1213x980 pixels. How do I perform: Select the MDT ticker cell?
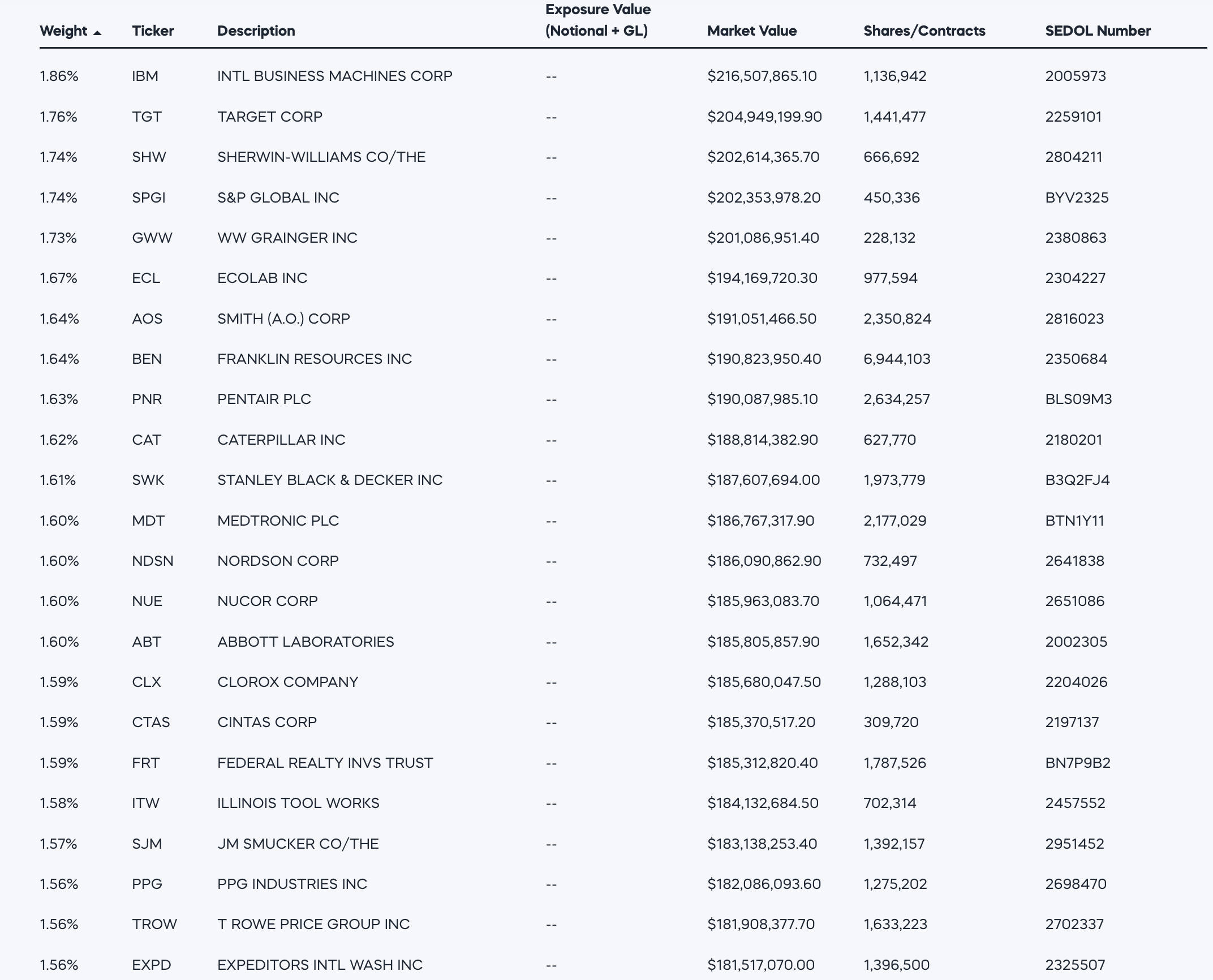coord(148,521)
